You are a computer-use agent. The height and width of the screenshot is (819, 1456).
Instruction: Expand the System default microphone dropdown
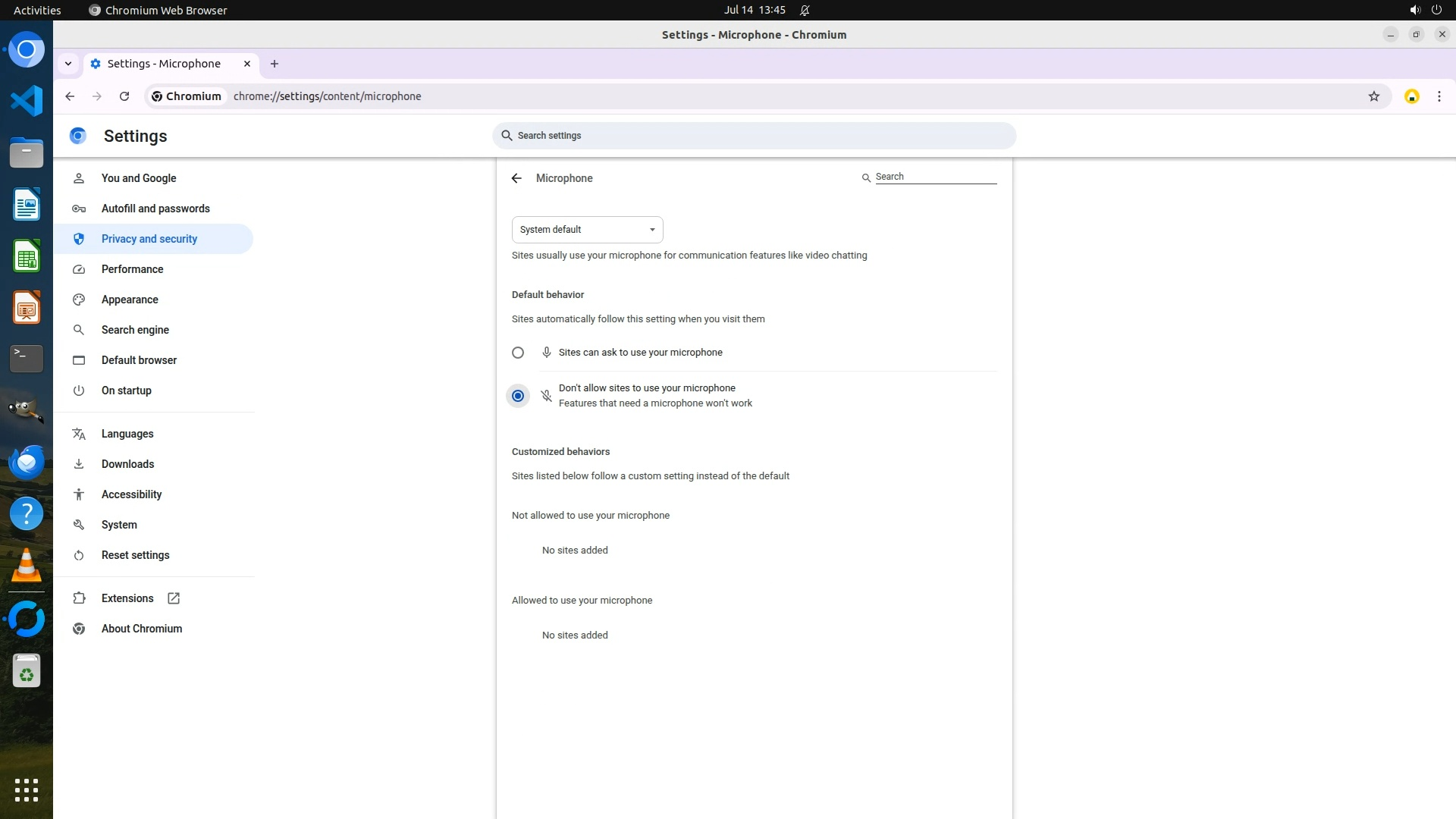pos(587,230)
